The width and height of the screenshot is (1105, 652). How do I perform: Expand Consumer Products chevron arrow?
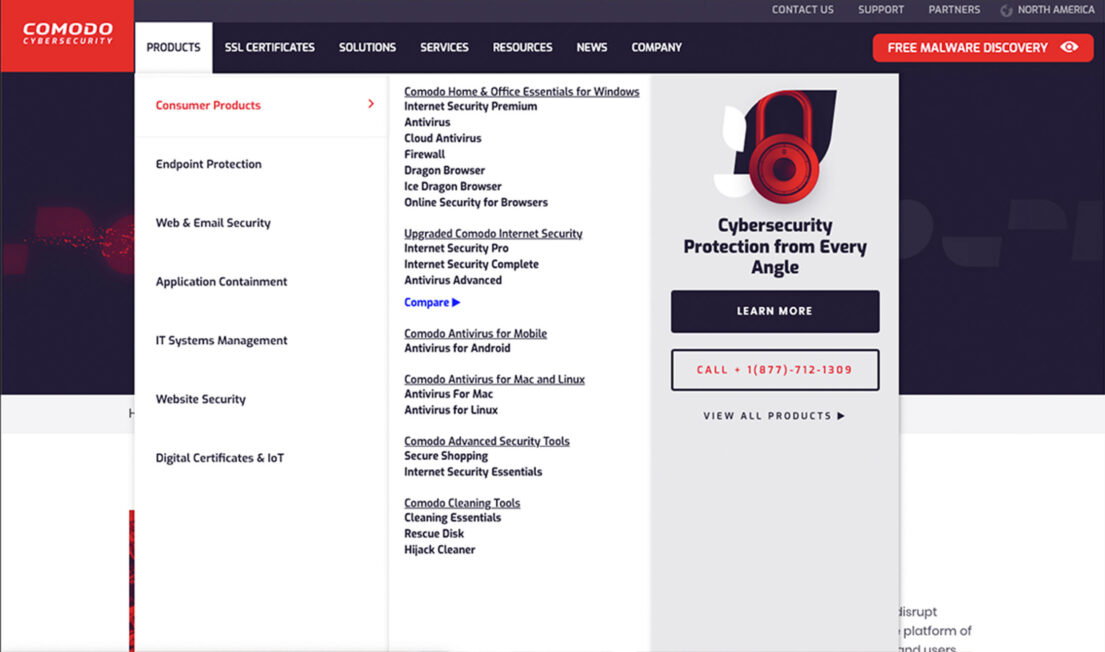(x=371, y=104)
